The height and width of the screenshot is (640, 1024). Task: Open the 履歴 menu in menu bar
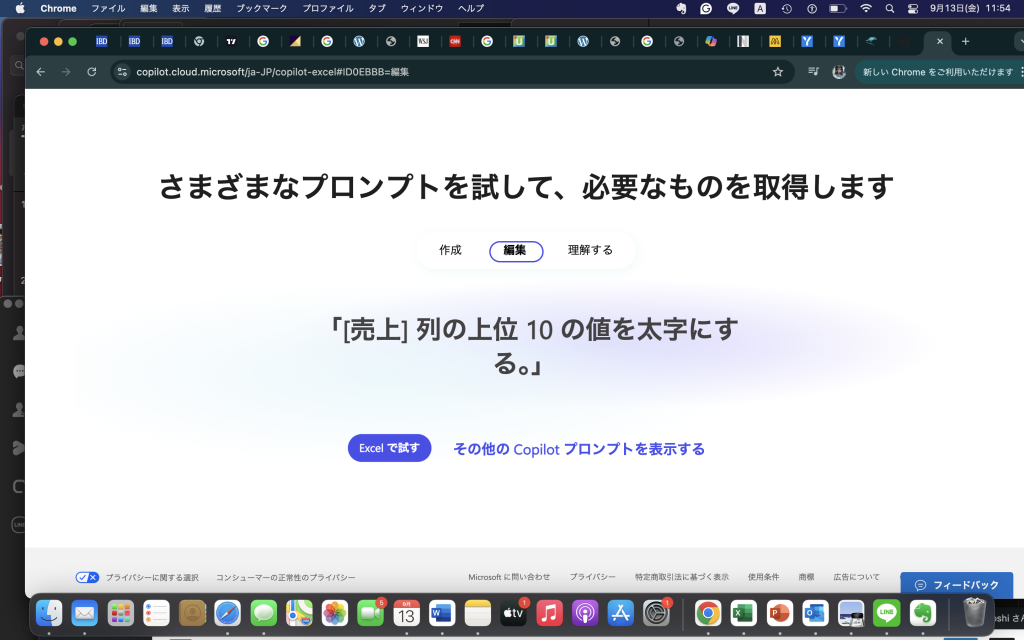tap(213, 8)
